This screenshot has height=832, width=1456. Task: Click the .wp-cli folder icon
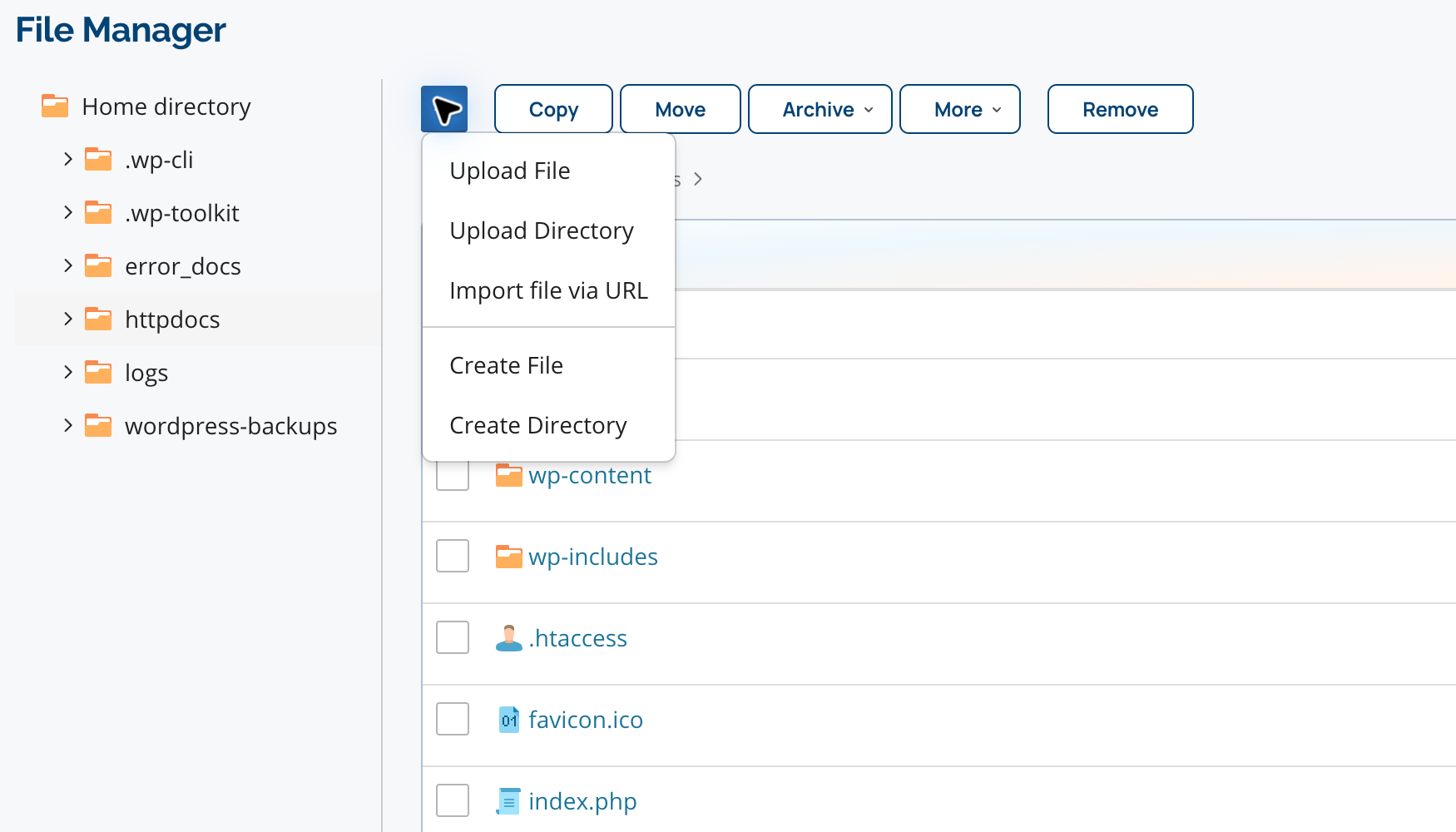pyautogui.click(x=98, y=159)
